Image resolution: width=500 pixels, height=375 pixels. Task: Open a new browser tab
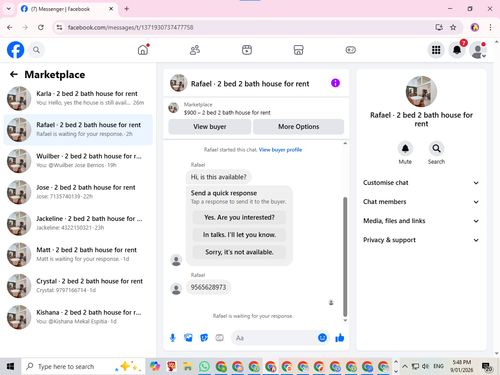127,9
